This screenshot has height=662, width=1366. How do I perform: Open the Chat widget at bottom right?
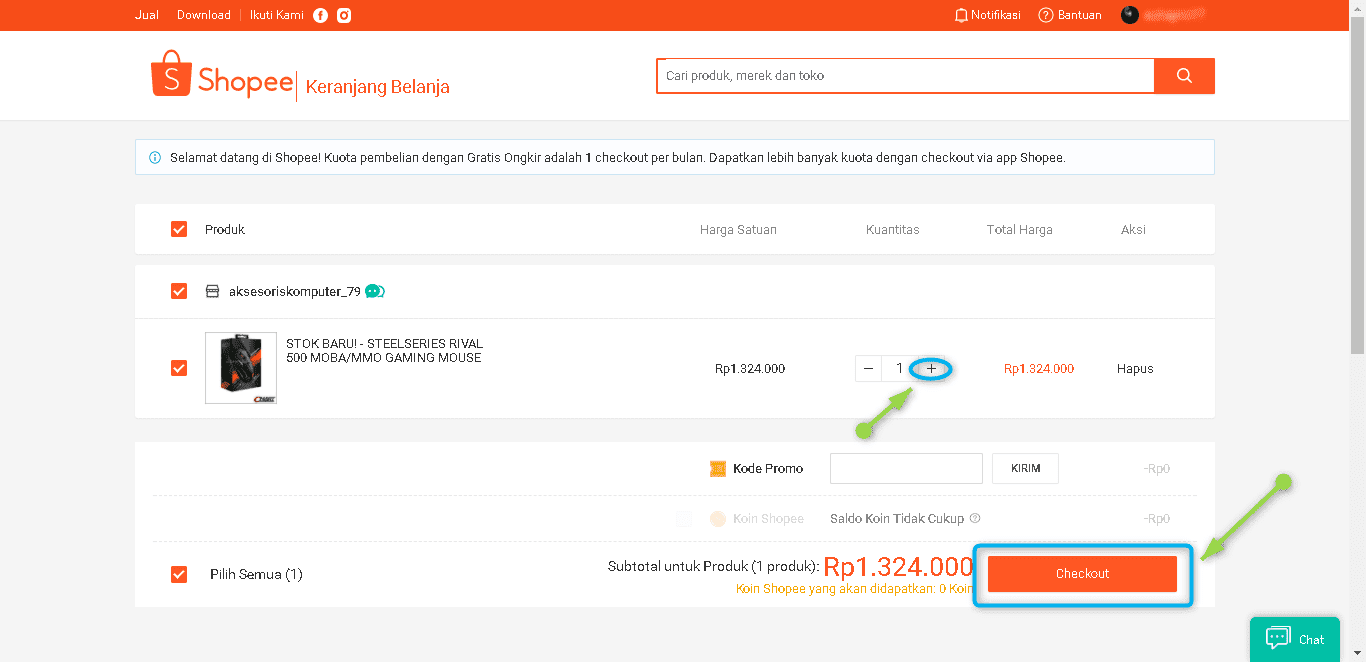(x=1294, y=638)
